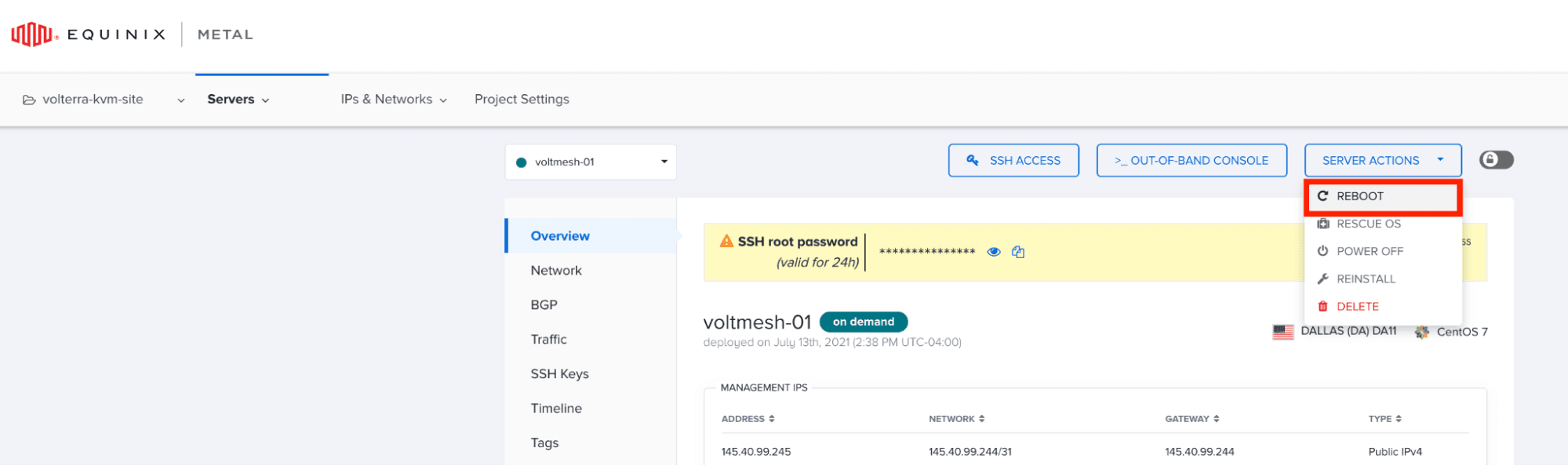Screen dimensions: 1568x466
Task: Click the DALLAS (DA) DA11 location text
Action: coord(1348,331)
